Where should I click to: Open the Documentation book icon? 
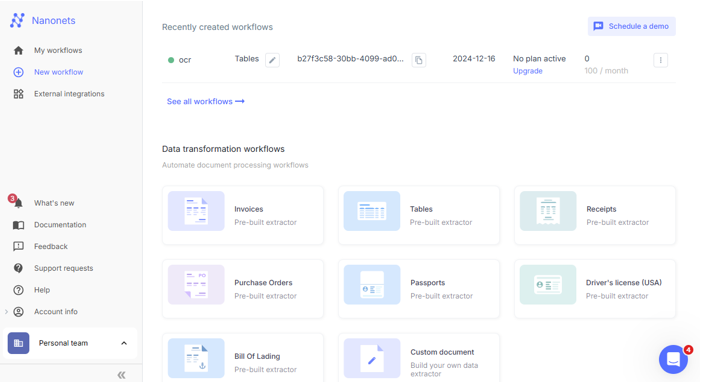18,225
